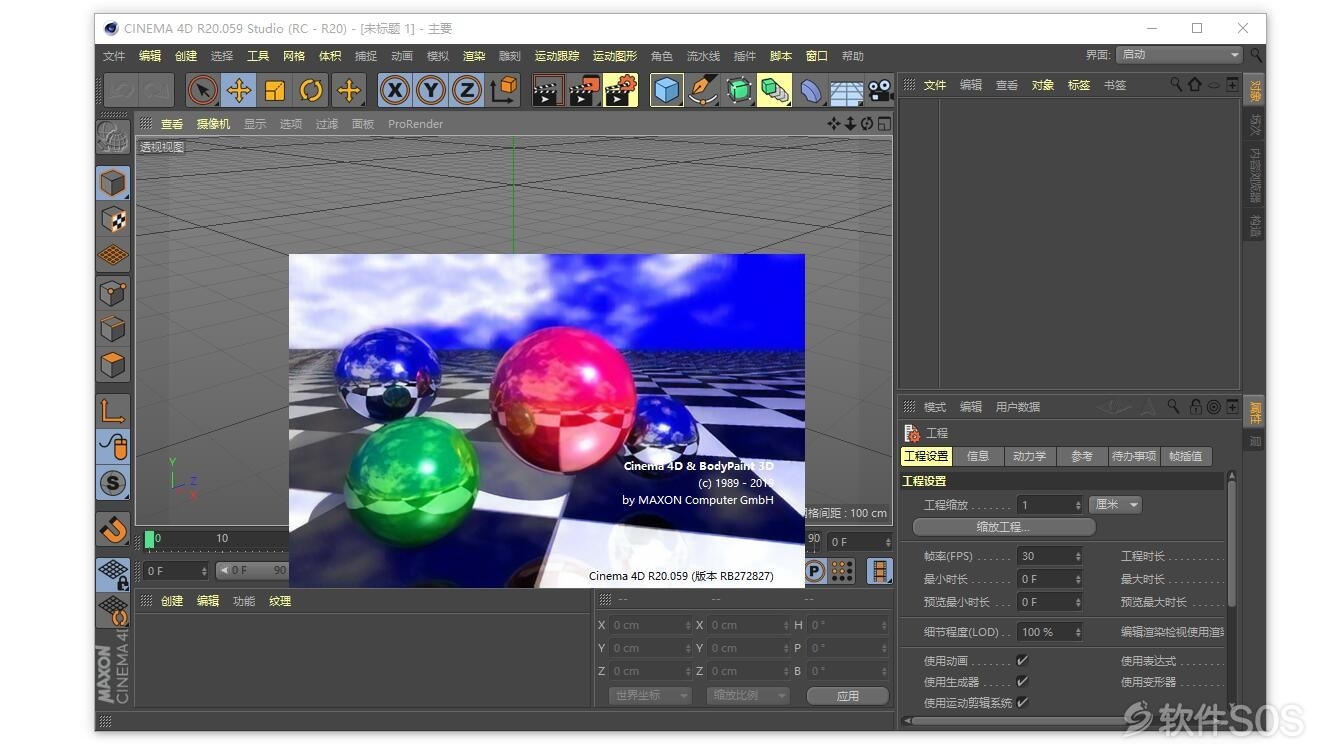Activate the Rotate tool

coord(311,91)
